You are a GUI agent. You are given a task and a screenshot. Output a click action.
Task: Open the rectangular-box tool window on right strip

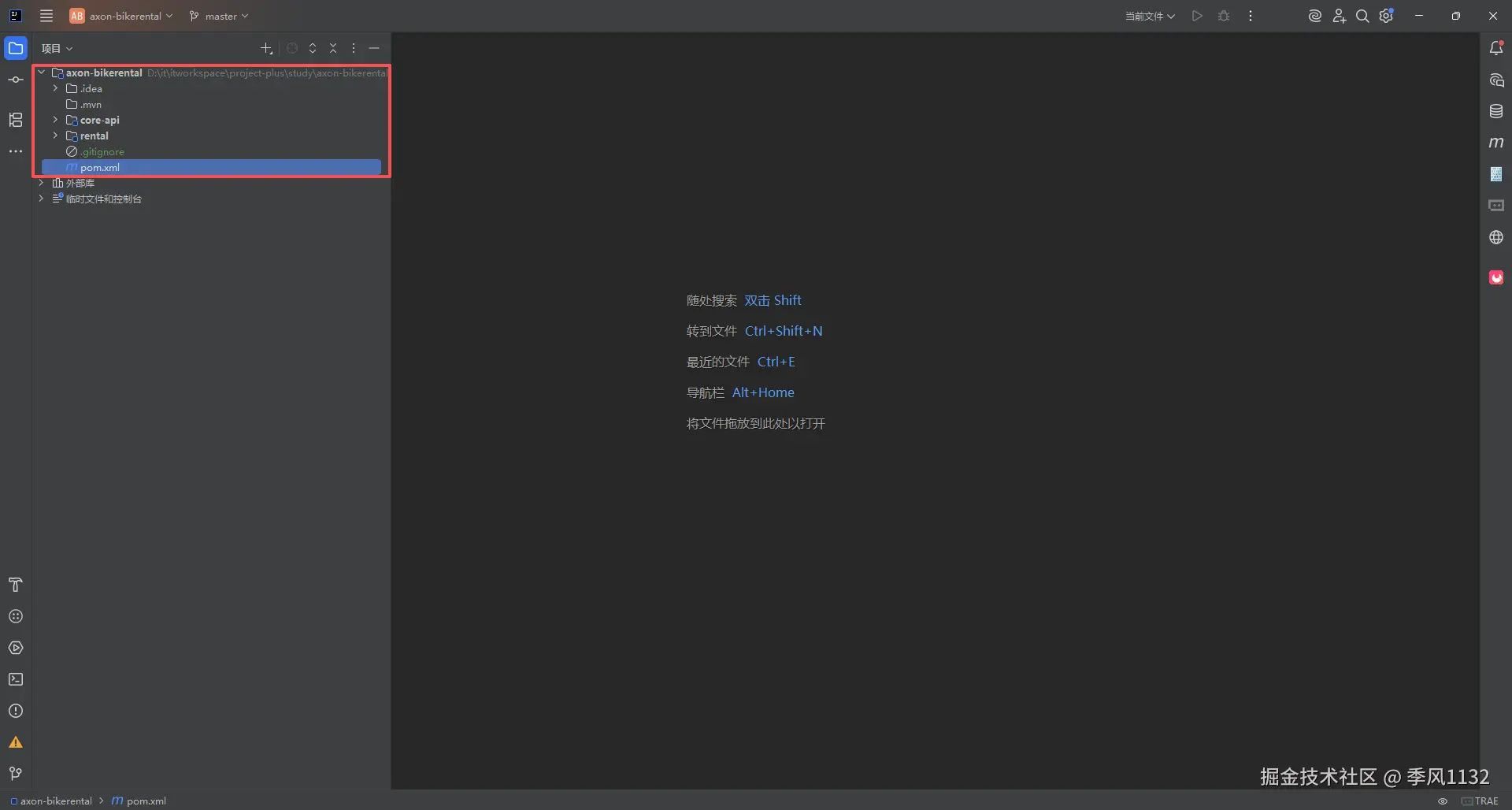click(x=1496, y=206)
